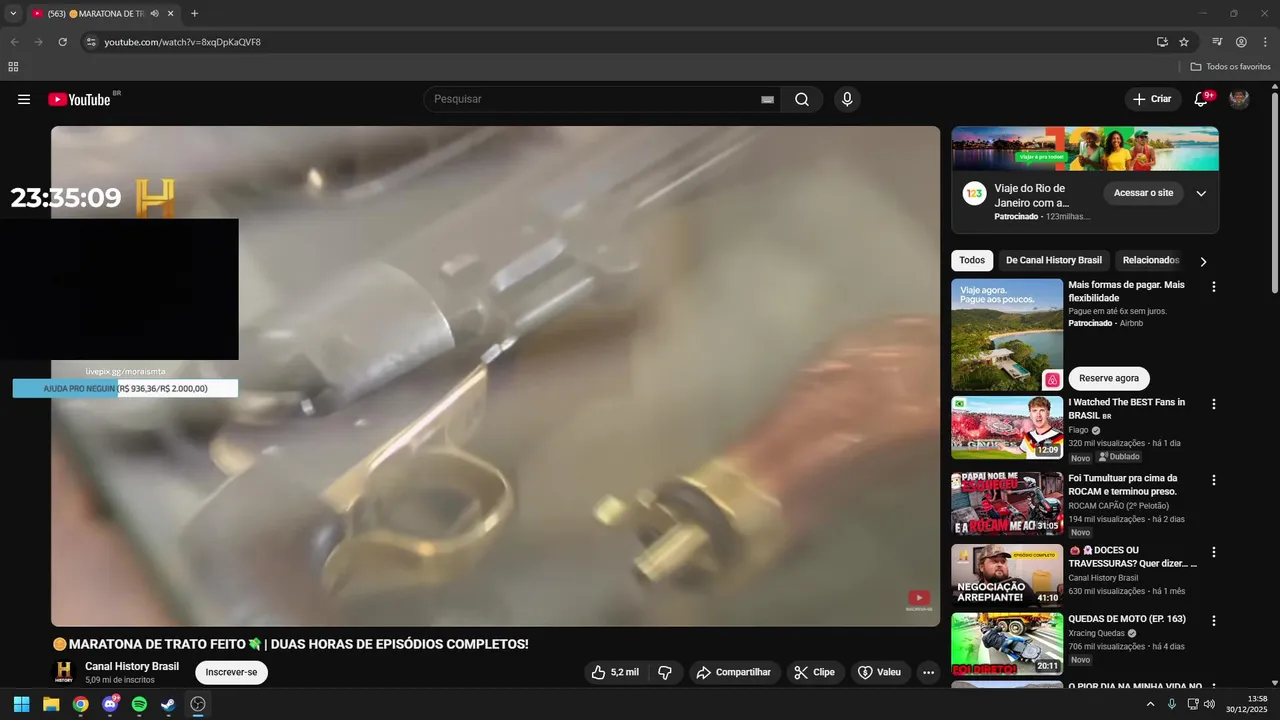Open the YouTube hamburger guide menu
The width and height of the screenshot is (1280, 720).
click(x=24, y=99)
